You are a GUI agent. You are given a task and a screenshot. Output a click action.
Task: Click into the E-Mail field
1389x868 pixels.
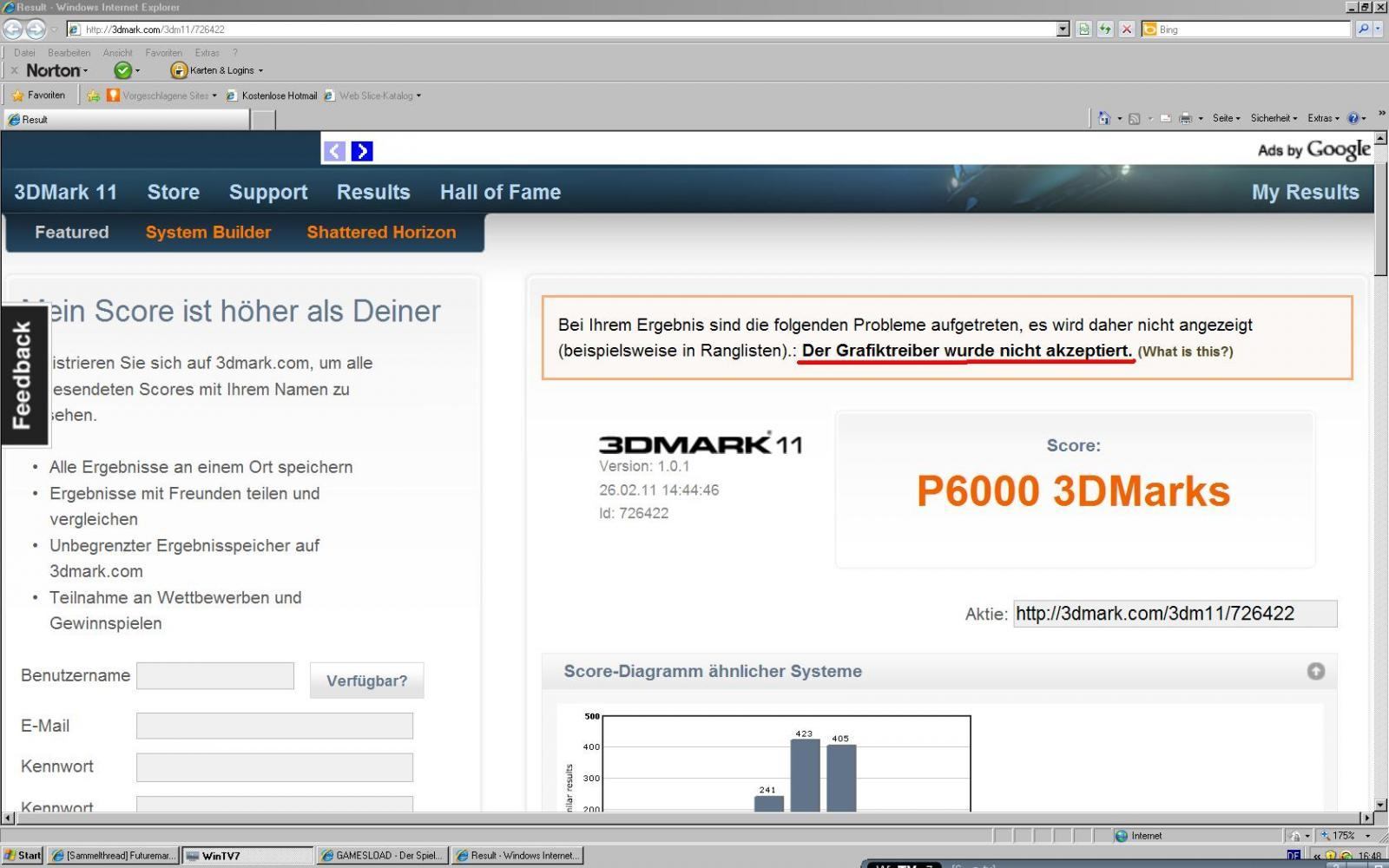[274, 726]
